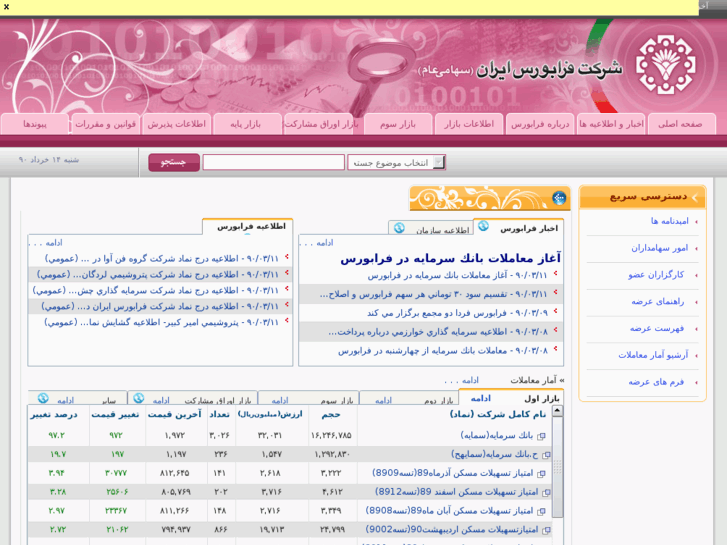Open notice پتروشيمي امير كبير اطلاعيه گشايش

pyautogui.click(x=161, y=322)
